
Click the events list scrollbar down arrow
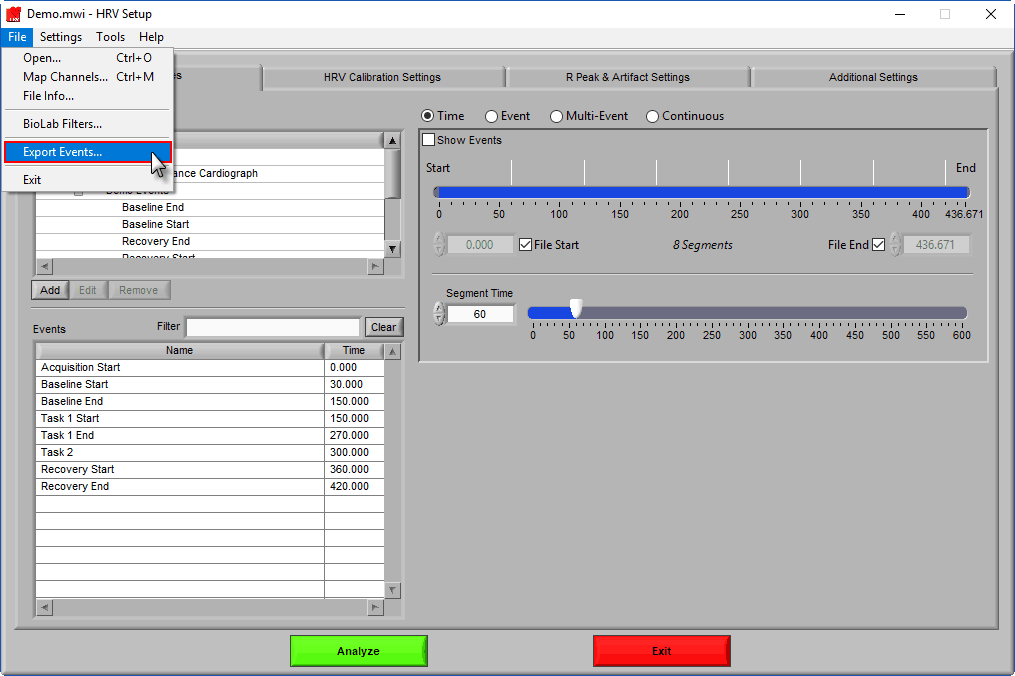click(392, 590)
